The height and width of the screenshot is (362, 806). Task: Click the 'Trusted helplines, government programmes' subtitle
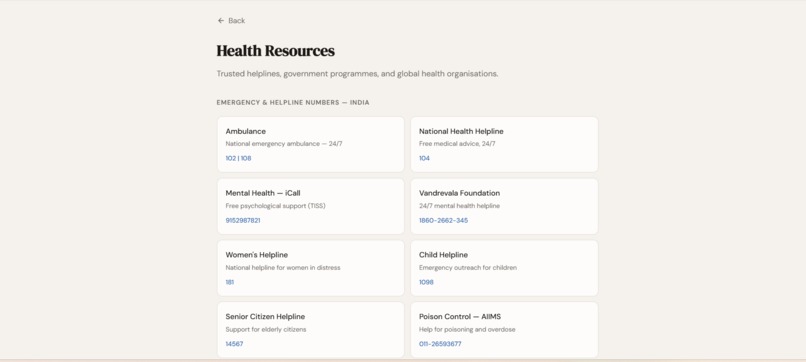click(x=357, y=74)
